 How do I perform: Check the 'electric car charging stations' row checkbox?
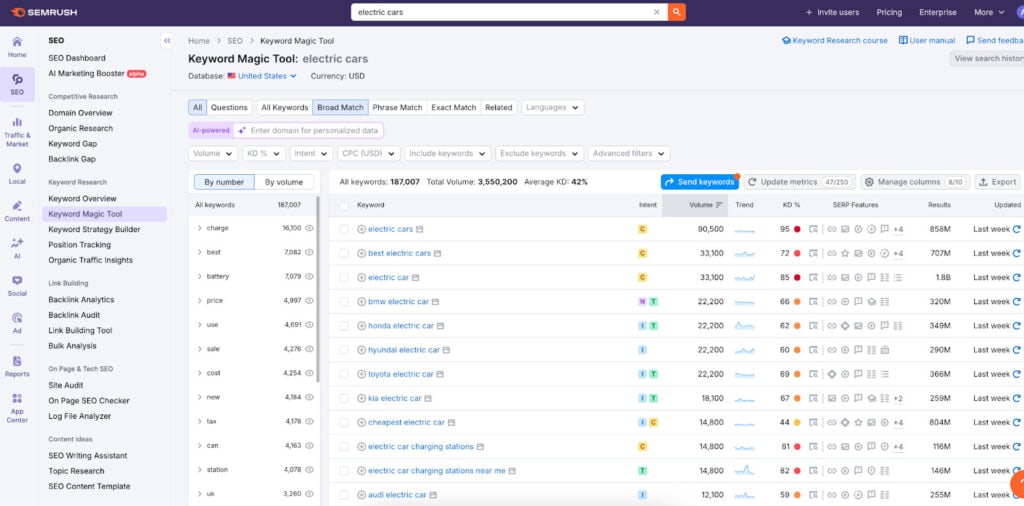[344, 447]
